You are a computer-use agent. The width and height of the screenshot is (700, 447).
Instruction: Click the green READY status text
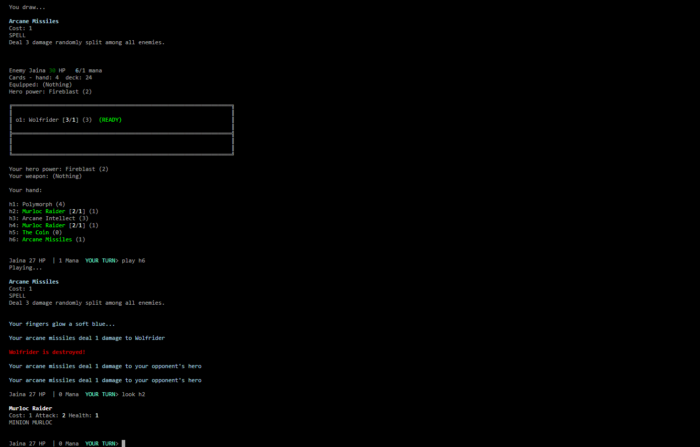click(110, 119)
